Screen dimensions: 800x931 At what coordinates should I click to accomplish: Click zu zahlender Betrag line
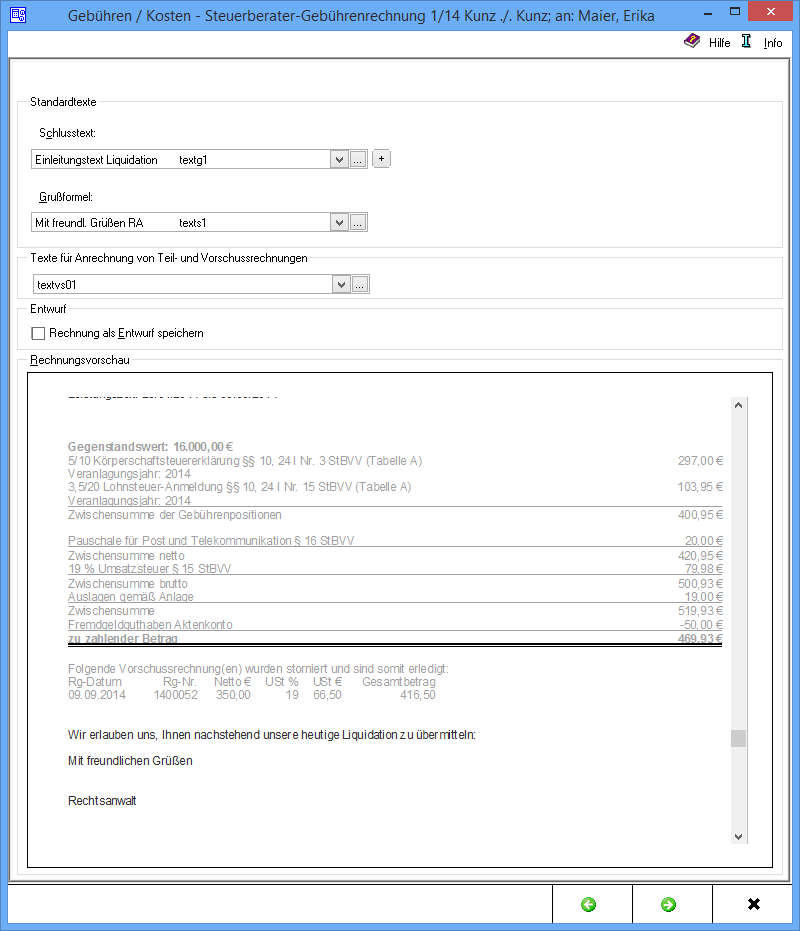click(x=122, y=639)
